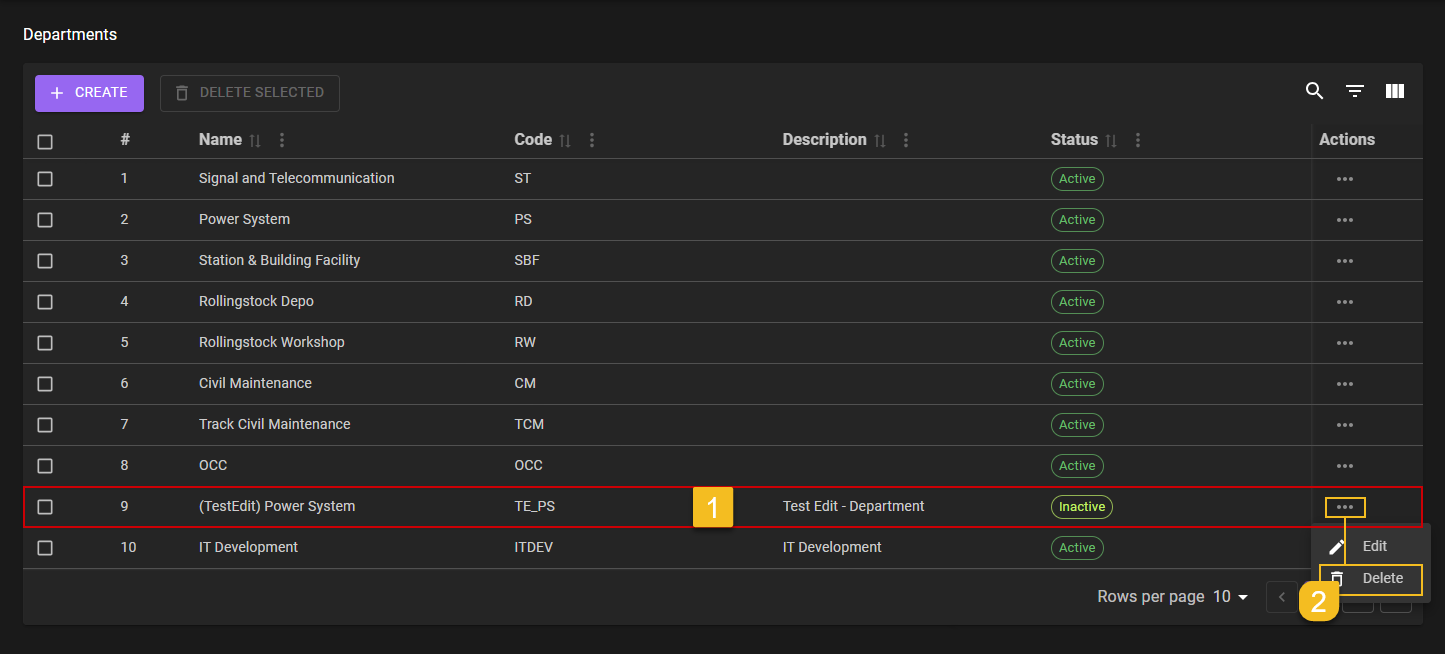Click the Create button
The image size is (1445, 654).
click(x=89, y=93)
